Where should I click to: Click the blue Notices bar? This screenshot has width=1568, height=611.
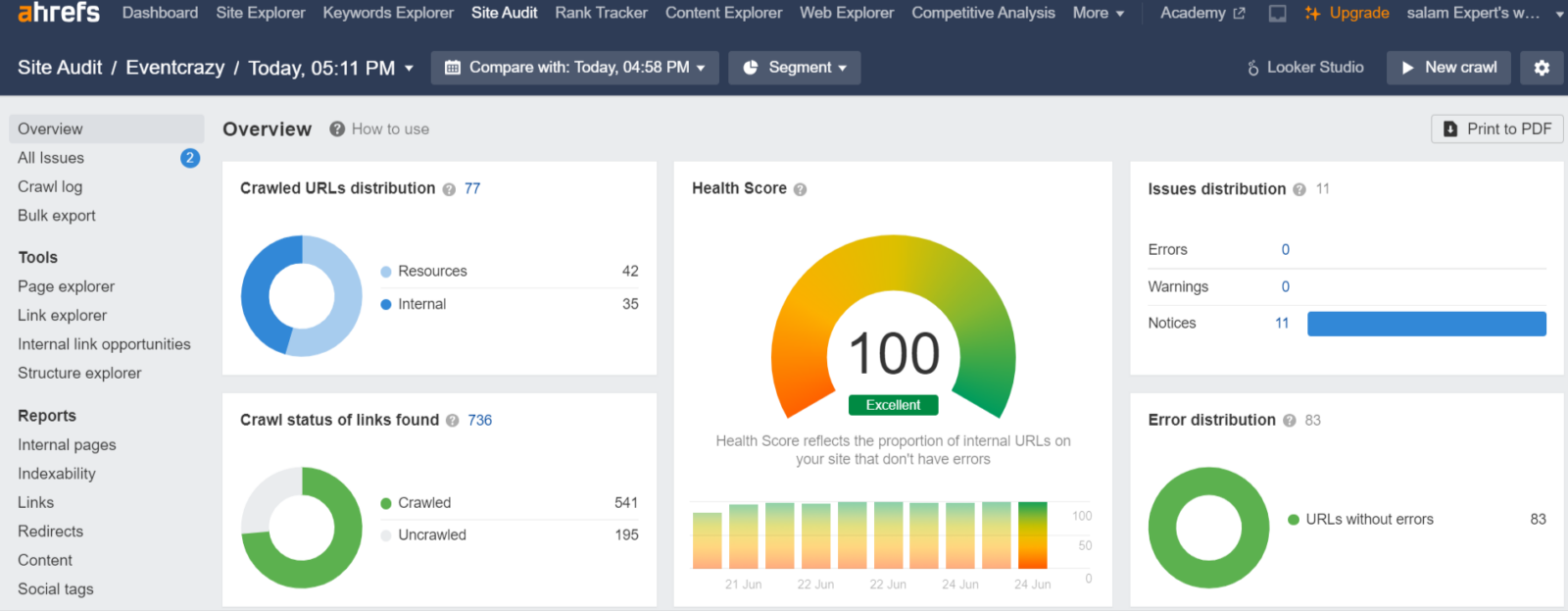click(x=1427, y=324)
